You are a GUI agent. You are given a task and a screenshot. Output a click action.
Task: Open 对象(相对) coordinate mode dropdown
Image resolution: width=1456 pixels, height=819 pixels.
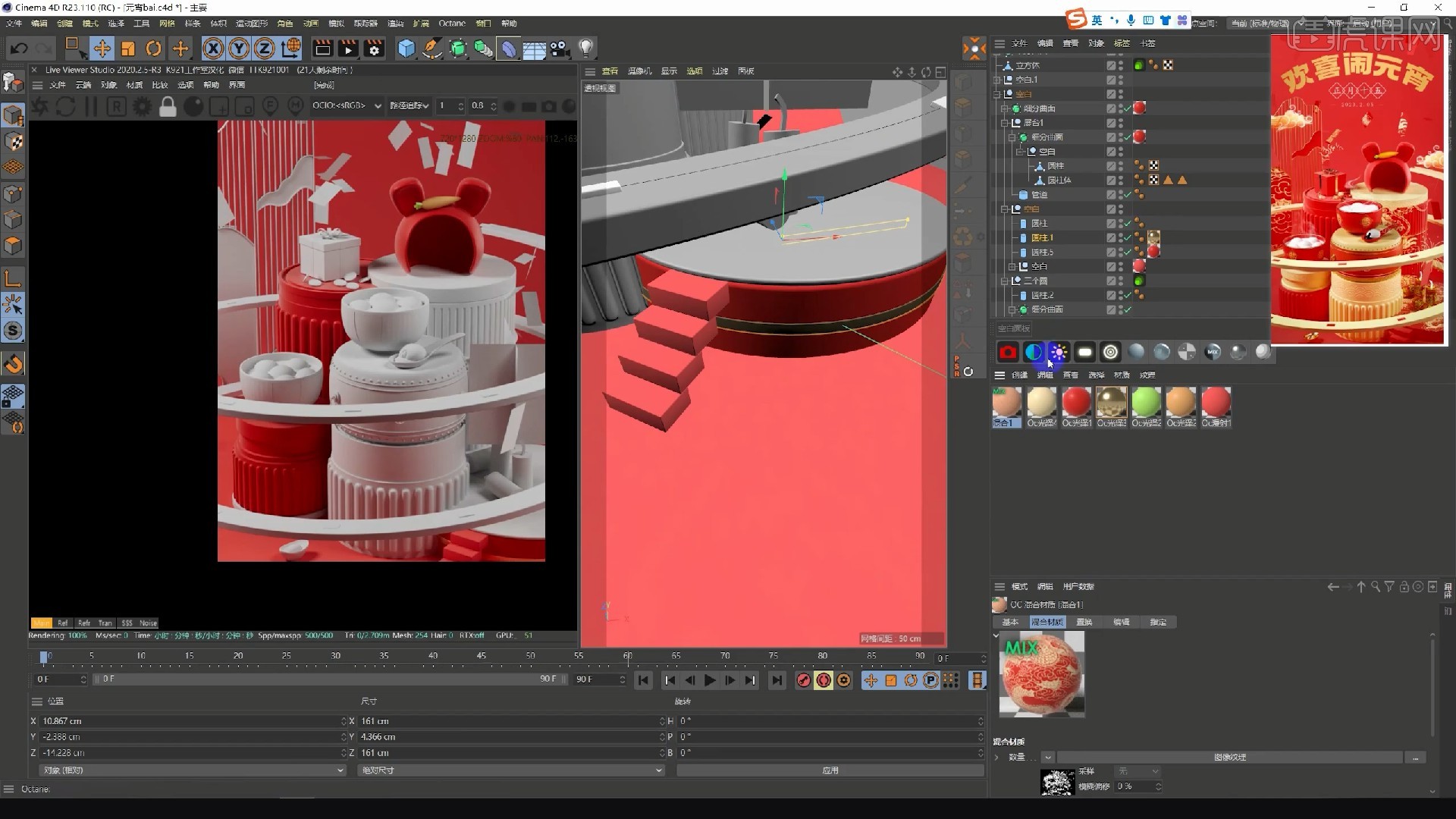point(191,770)
